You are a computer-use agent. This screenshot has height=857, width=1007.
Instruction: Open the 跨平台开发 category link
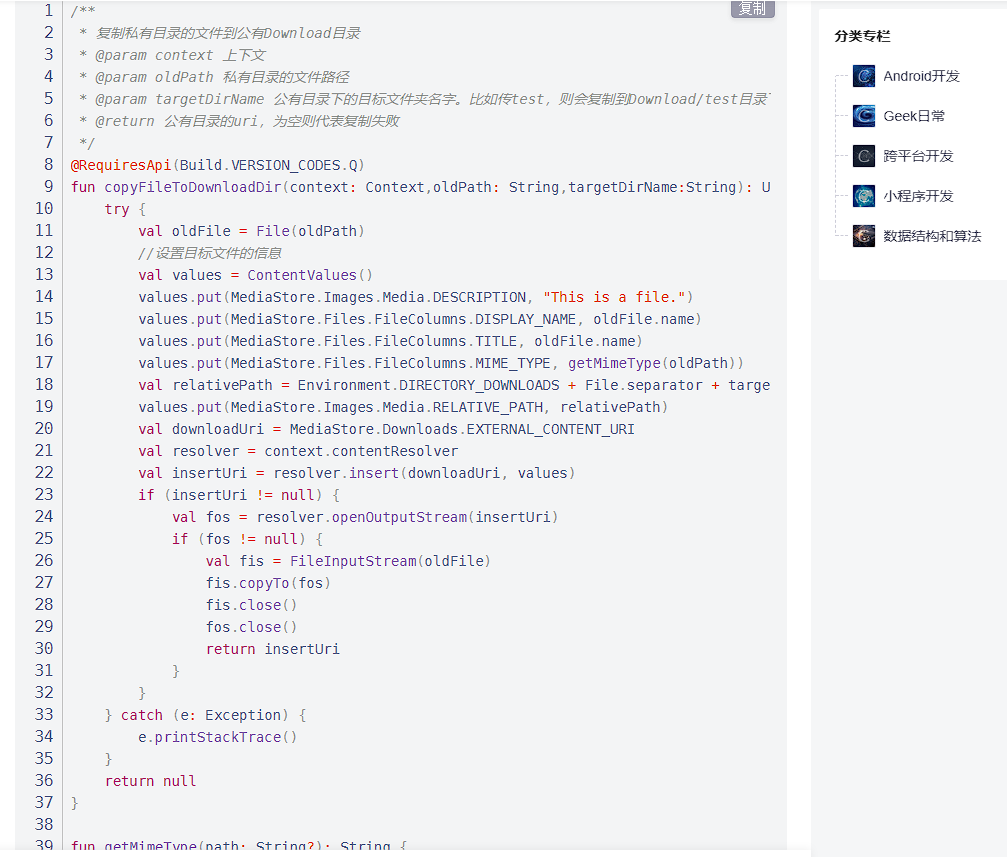coord(918,156)
